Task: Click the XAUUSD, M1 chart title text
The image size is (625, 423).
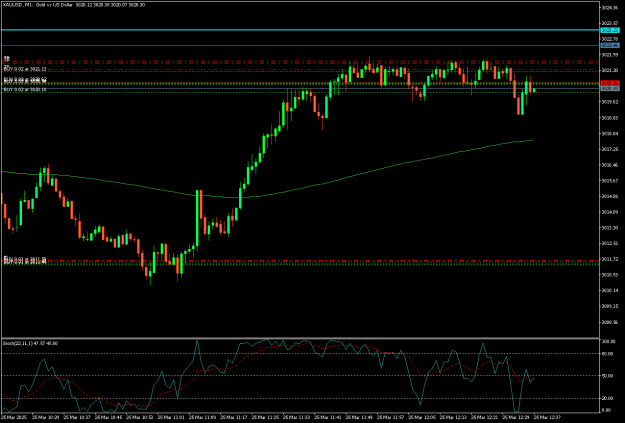Action: [74, 5]
